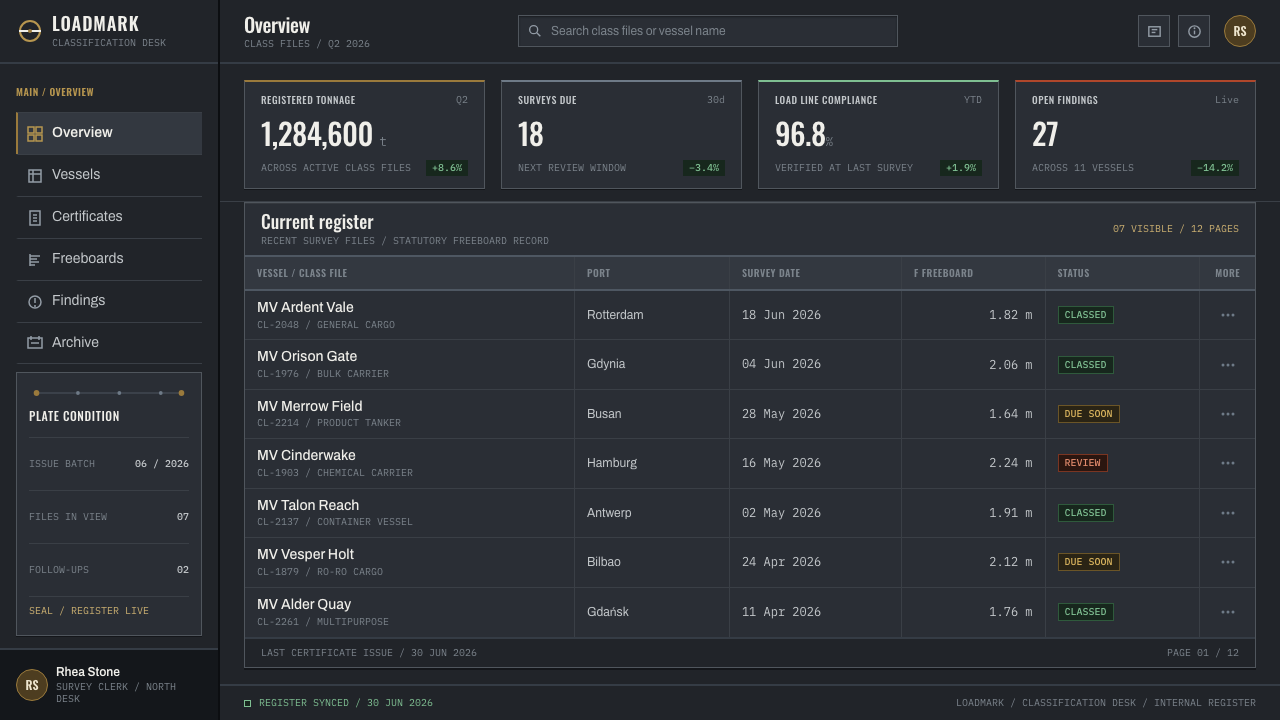
Task: Click the 24 Apr 2026 survey date
Action: click(781, 562)
